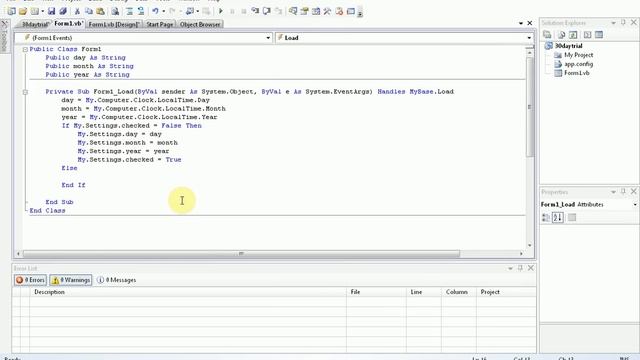Click Refresh icon in Solution Explorer
The height and width of the screenshot is (360, 640).
point(573,35)
